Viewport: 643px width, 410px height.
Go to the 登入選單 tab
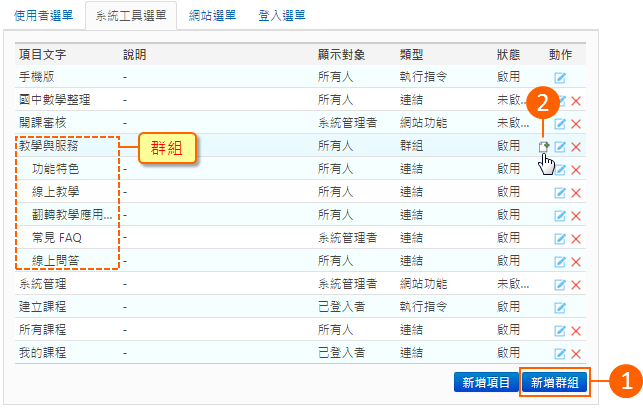coord(282,15)
